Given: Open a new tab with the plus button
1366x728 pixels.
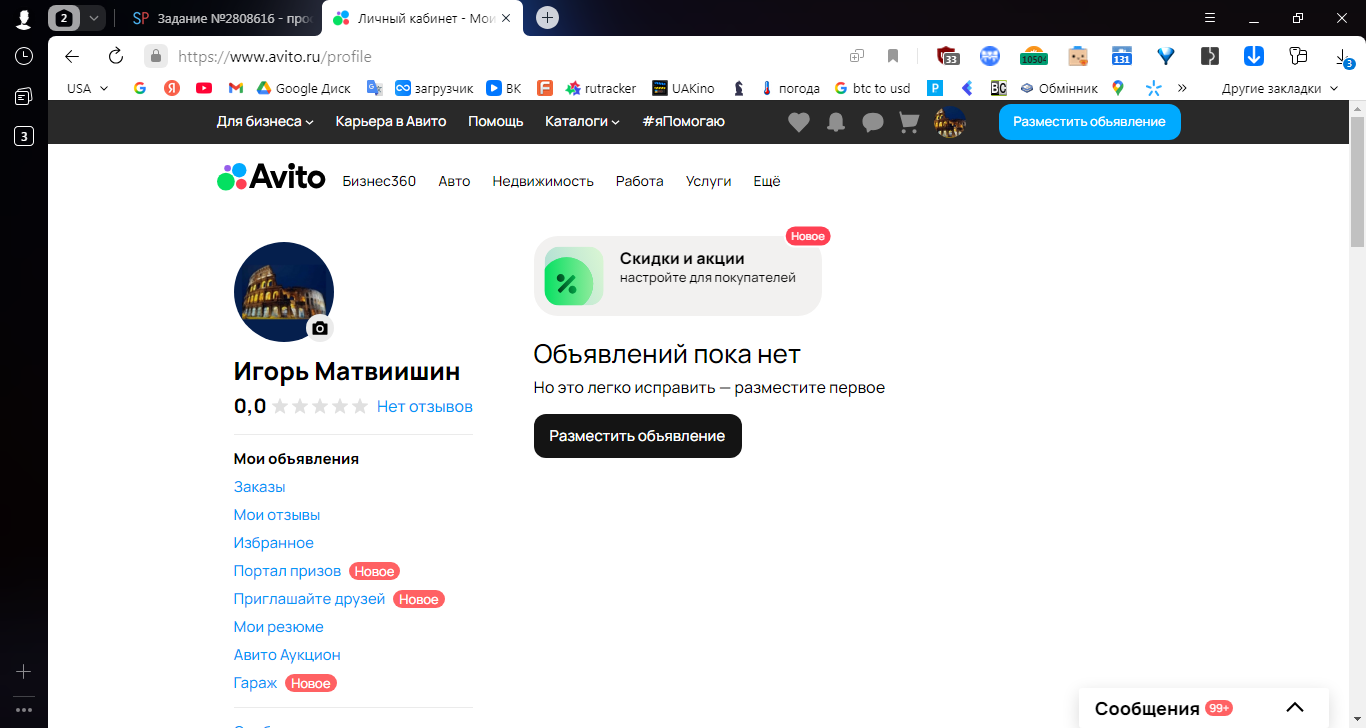Looking at the screenshot, I should [x=547, y=17].
